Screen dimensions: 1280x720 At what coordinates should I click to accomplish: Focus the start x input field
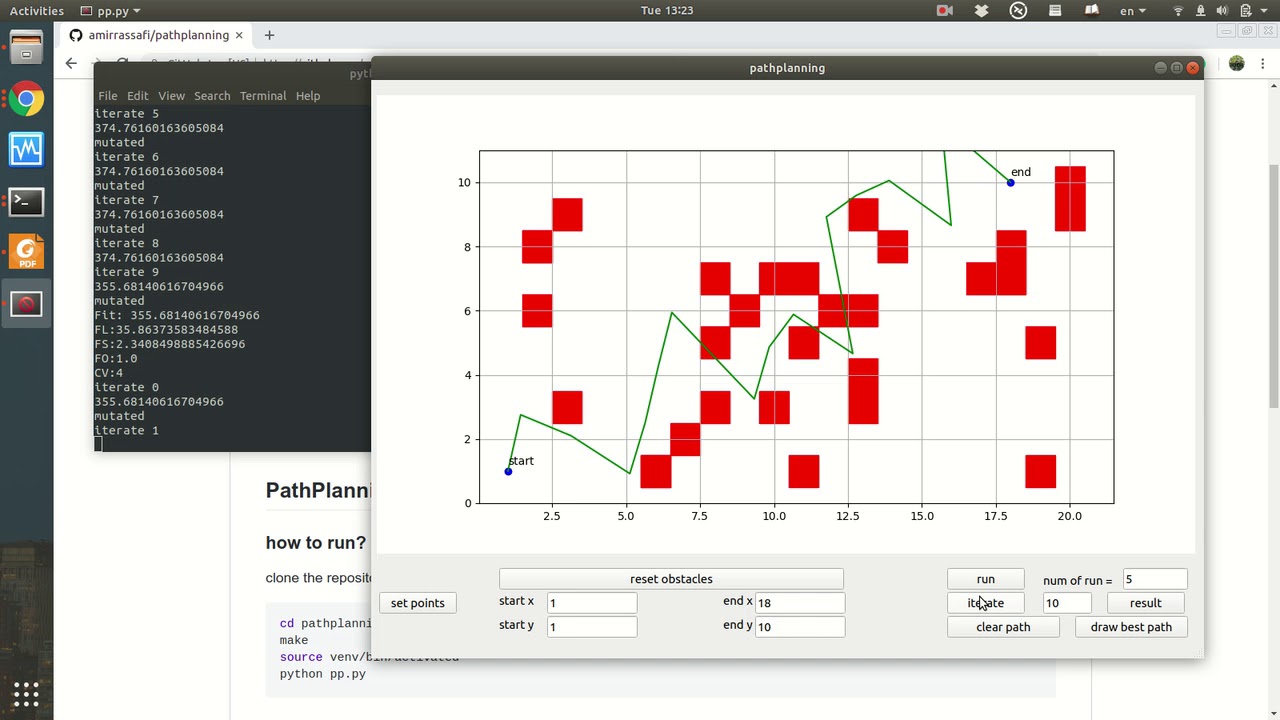tap(592, 603)
